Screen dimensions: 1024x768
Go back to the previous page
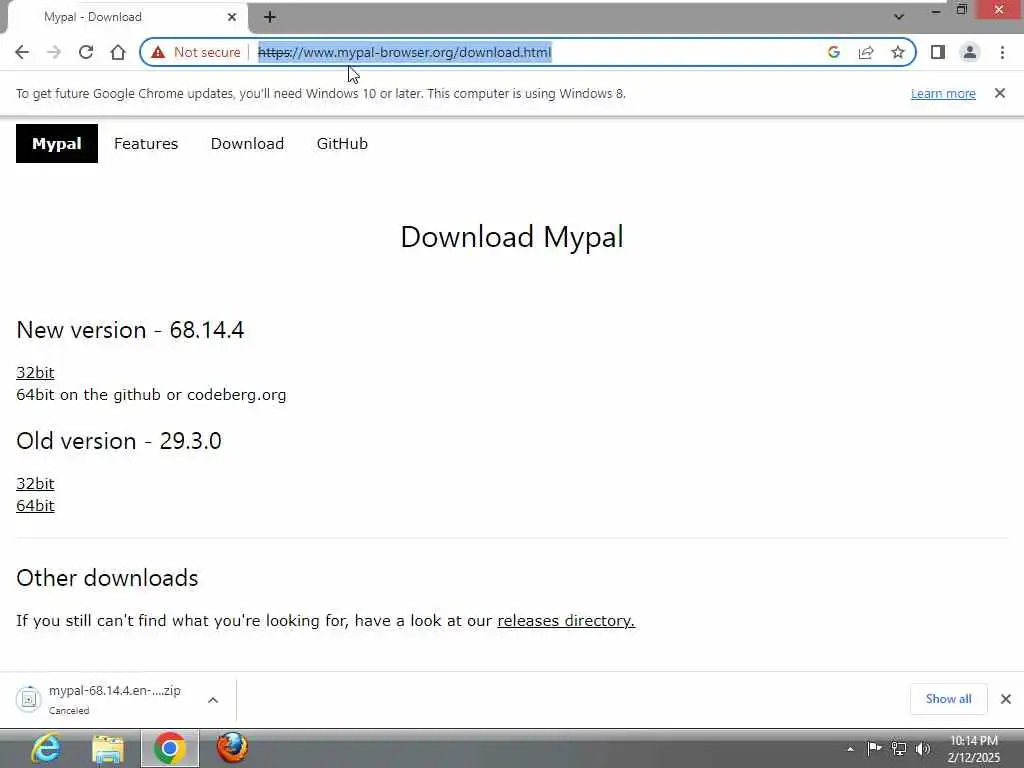coord(22,52)
